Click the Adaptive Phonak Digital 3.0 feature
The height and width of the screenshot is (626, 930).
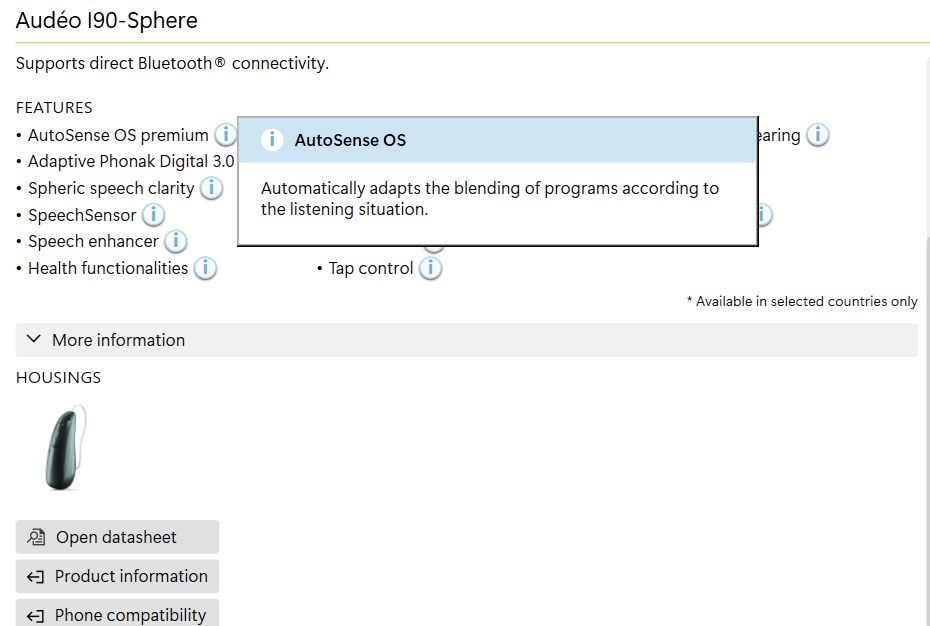coord(131,161)
